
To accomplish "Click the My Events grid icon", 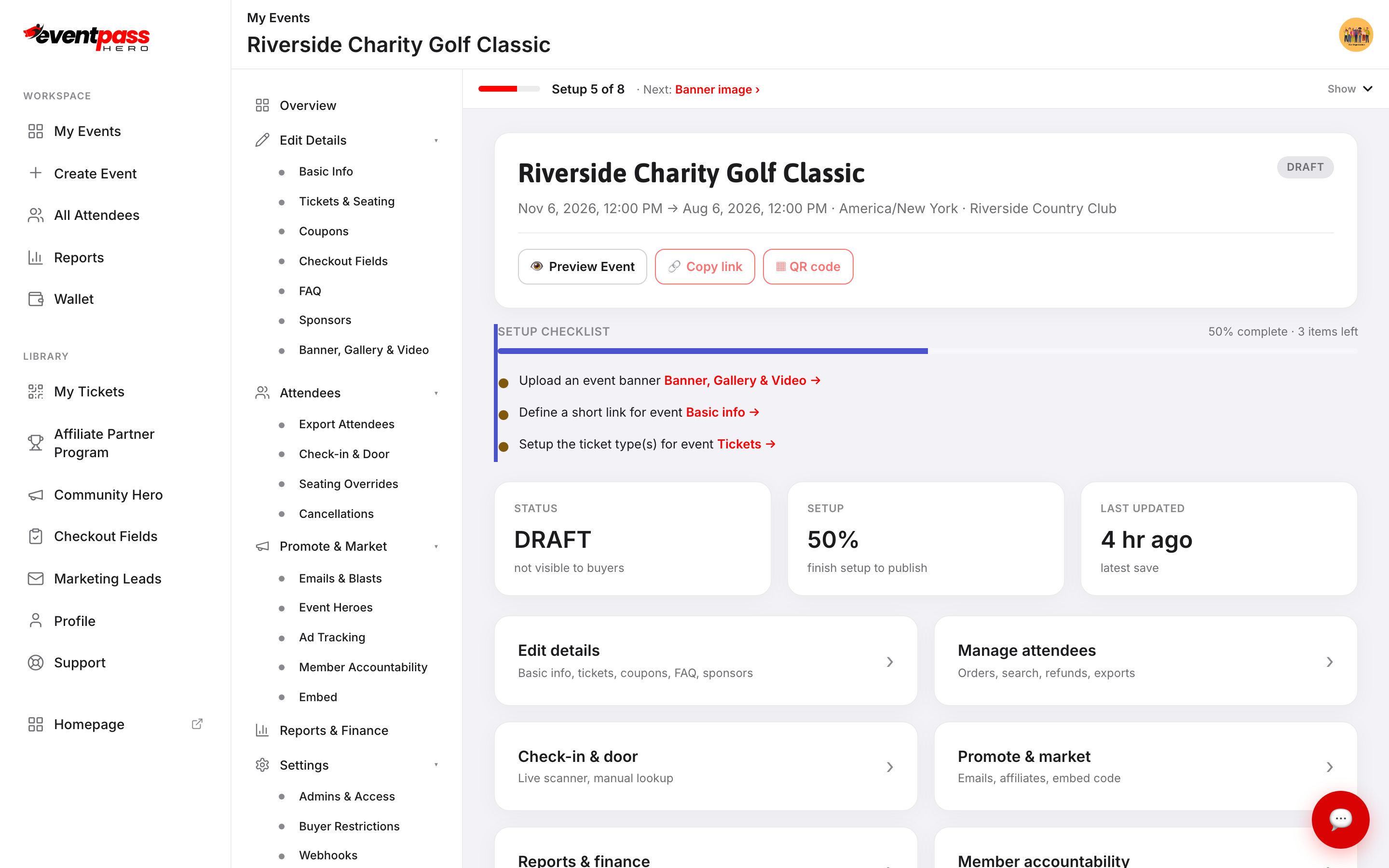I will 36,132.
